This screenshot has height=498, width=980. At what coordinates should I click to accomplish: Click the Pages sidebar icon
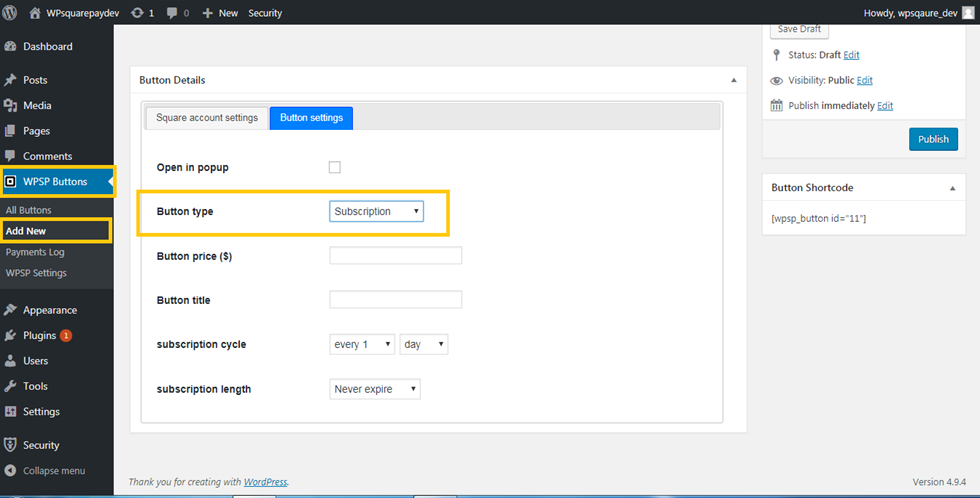tap(10, 131)
